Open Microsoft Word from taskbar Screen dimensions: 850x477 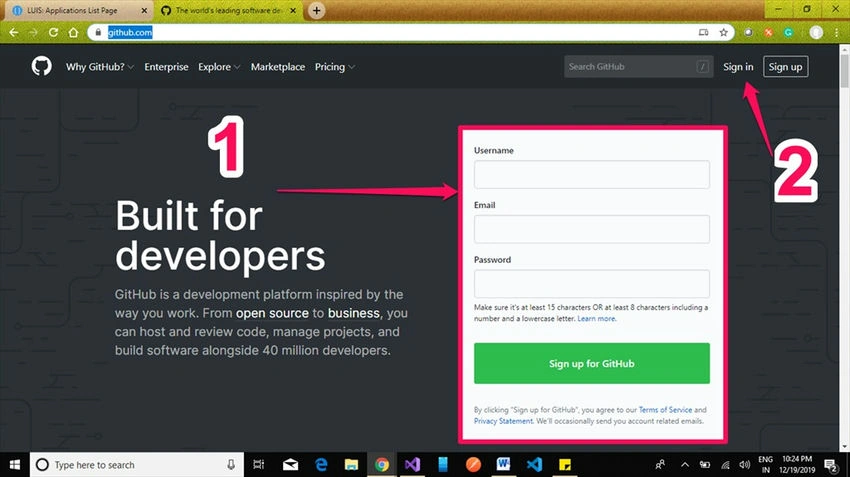[x=503, y=465]
